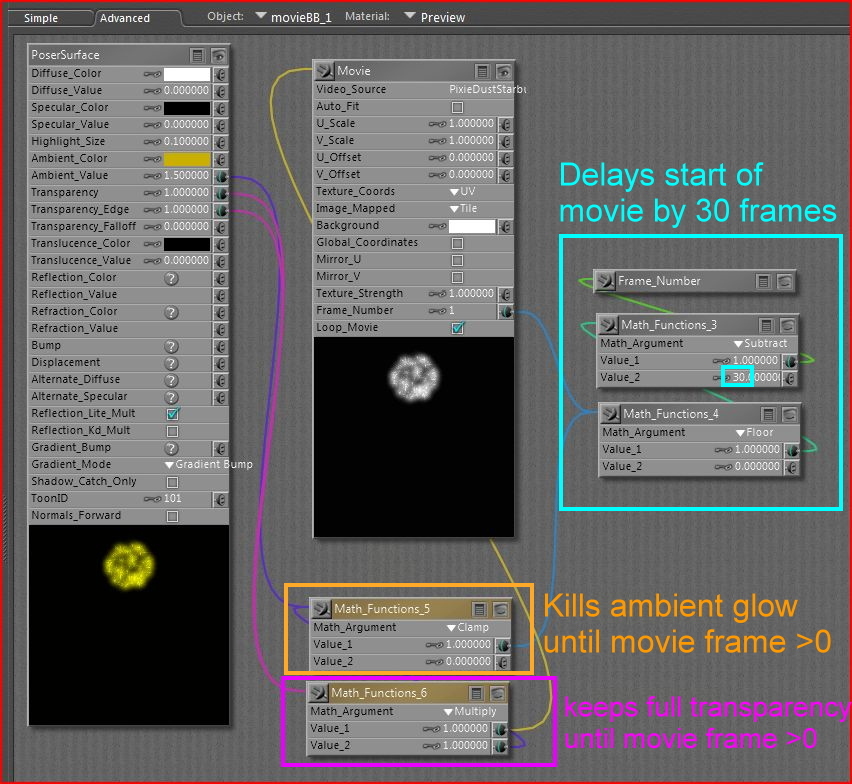Toggle Math_Functions_5 options panel icon

pyautogui.click(x=479, y=610)
